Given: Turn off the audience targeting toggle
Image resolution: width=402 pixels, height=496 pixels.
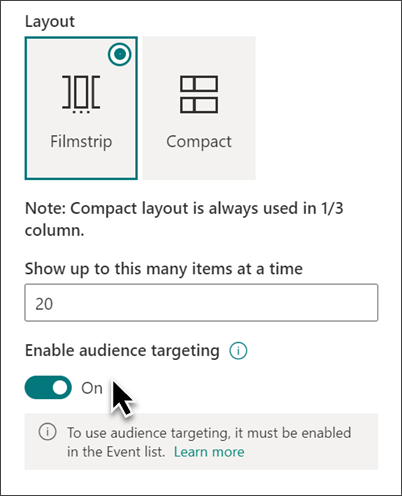Looking at the screenshot, I should click(48, 388).
